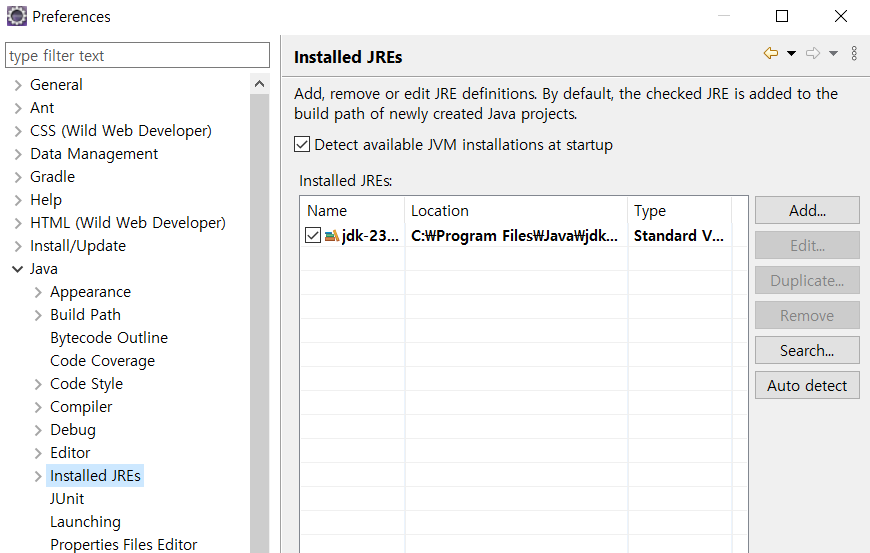Select Bytecode Outline preference page
This screenshot has width=870, height=553.
tap(109, 338)
